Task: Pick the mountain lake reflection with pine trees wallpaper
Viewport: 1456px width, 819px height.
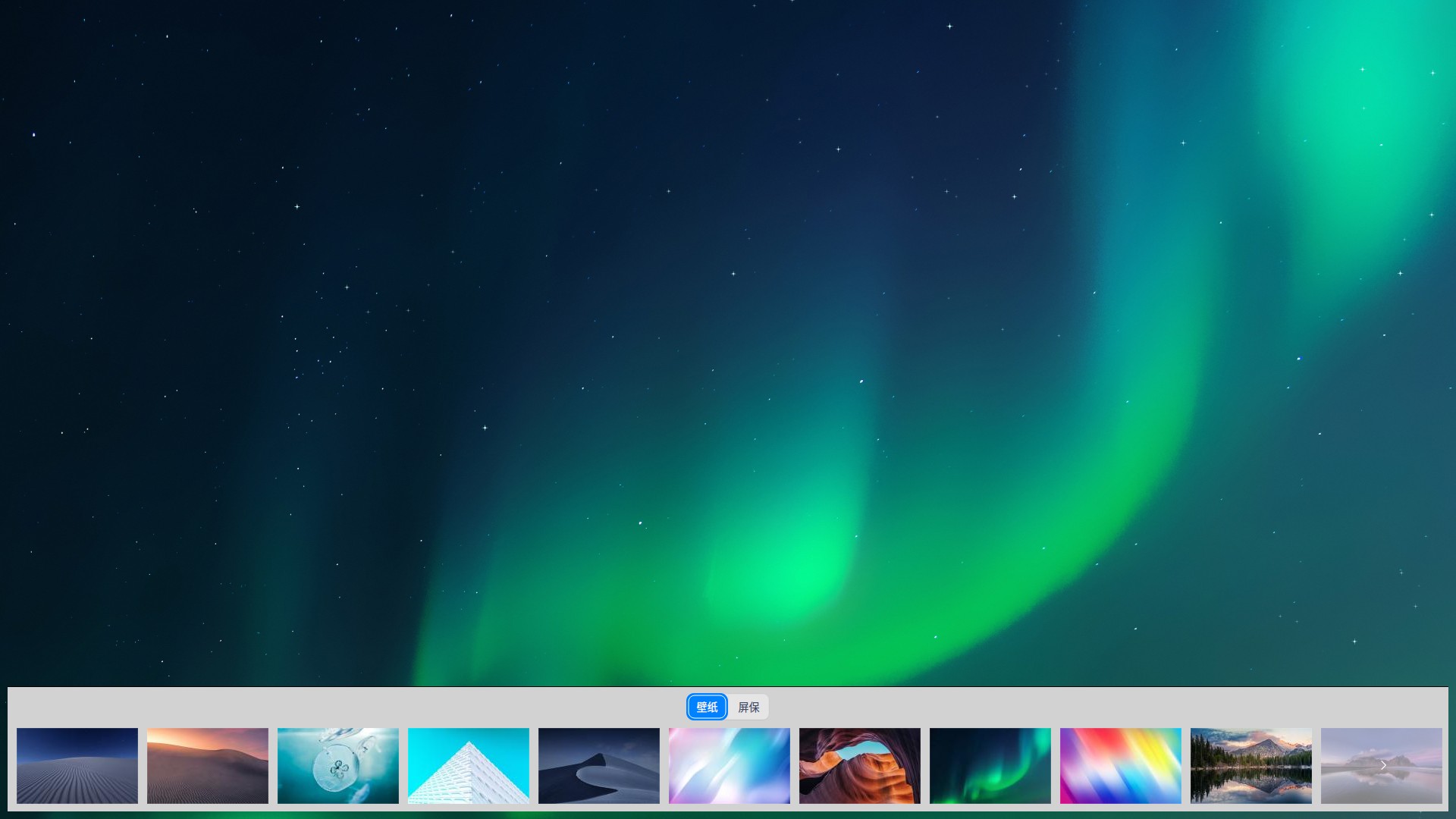Action: pos(1251,765)
